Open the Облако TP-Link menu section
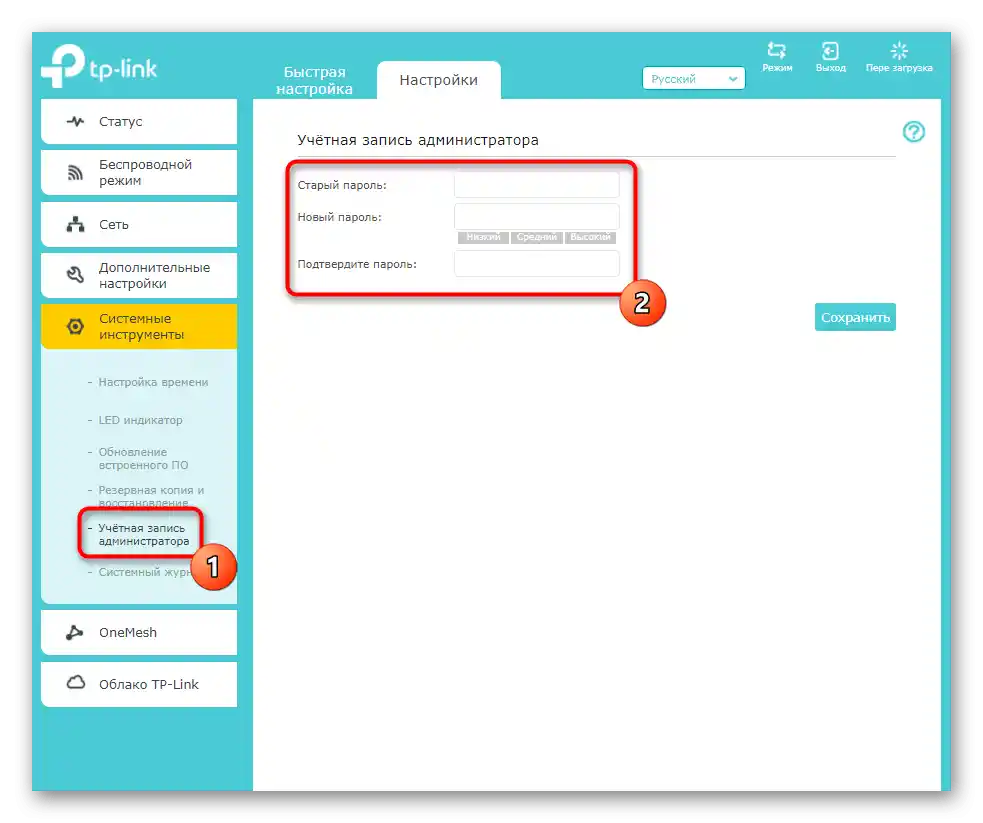 click(x=139, y=684)
